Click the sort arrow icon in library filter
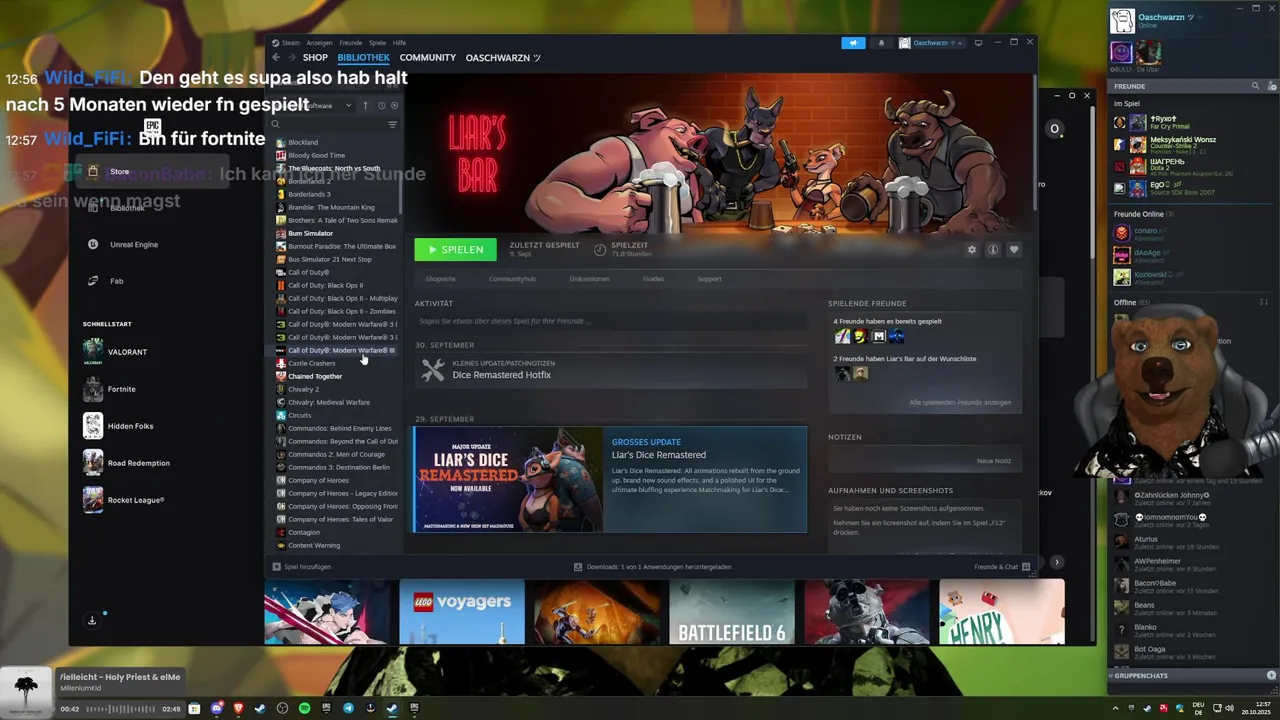Image resolution: width=1280 pixels, height=720 pixels. coord(365,105)
